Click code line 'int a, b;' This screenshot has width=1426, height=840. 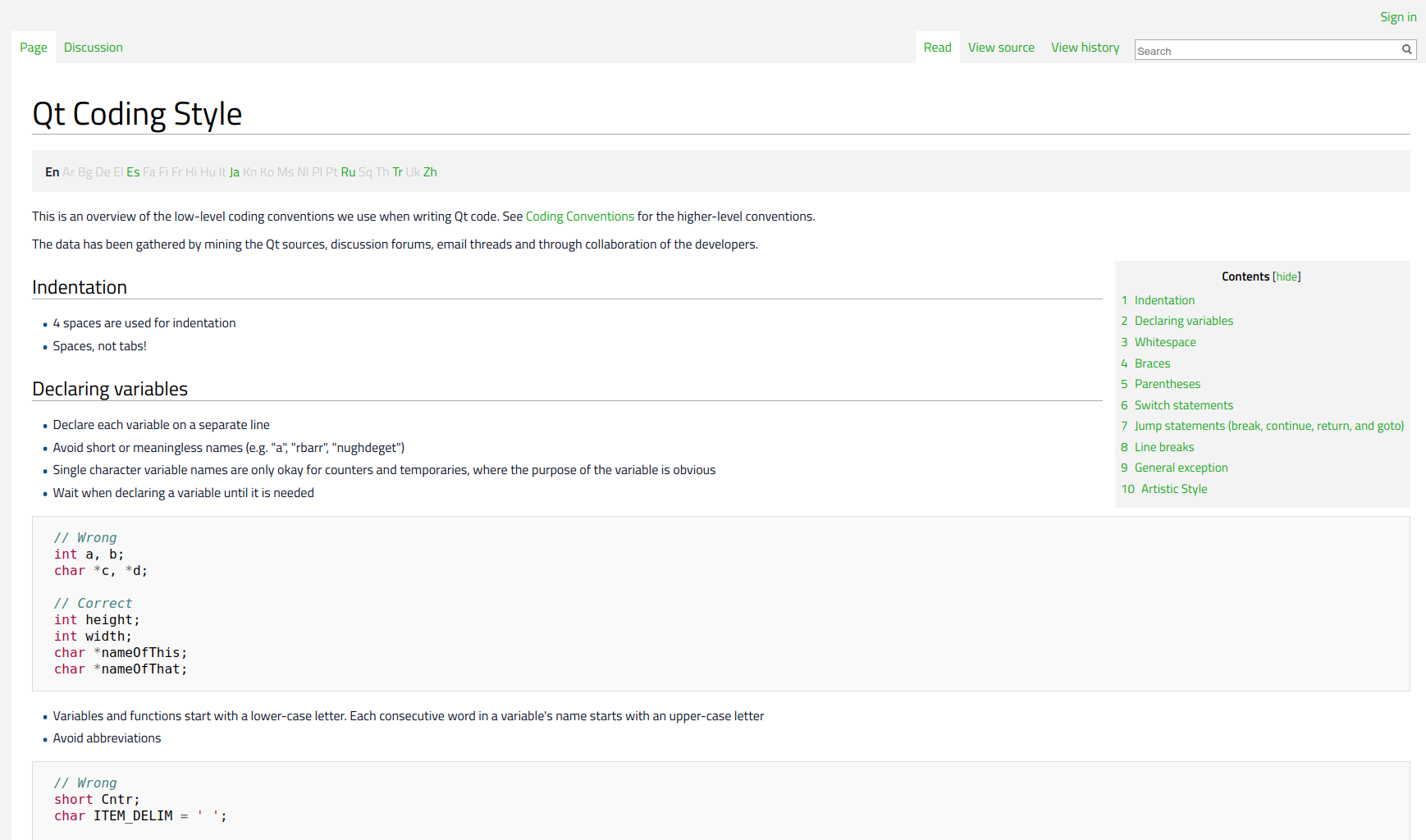89,555
